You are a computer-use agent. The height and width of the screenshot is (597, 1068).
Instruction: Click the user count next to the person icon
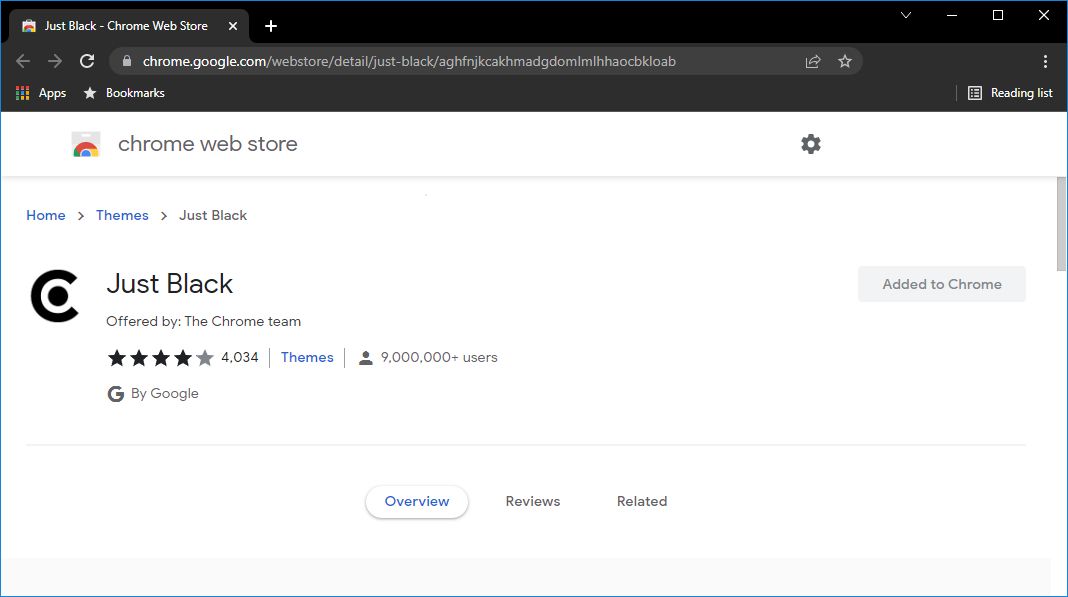[441, 357]
